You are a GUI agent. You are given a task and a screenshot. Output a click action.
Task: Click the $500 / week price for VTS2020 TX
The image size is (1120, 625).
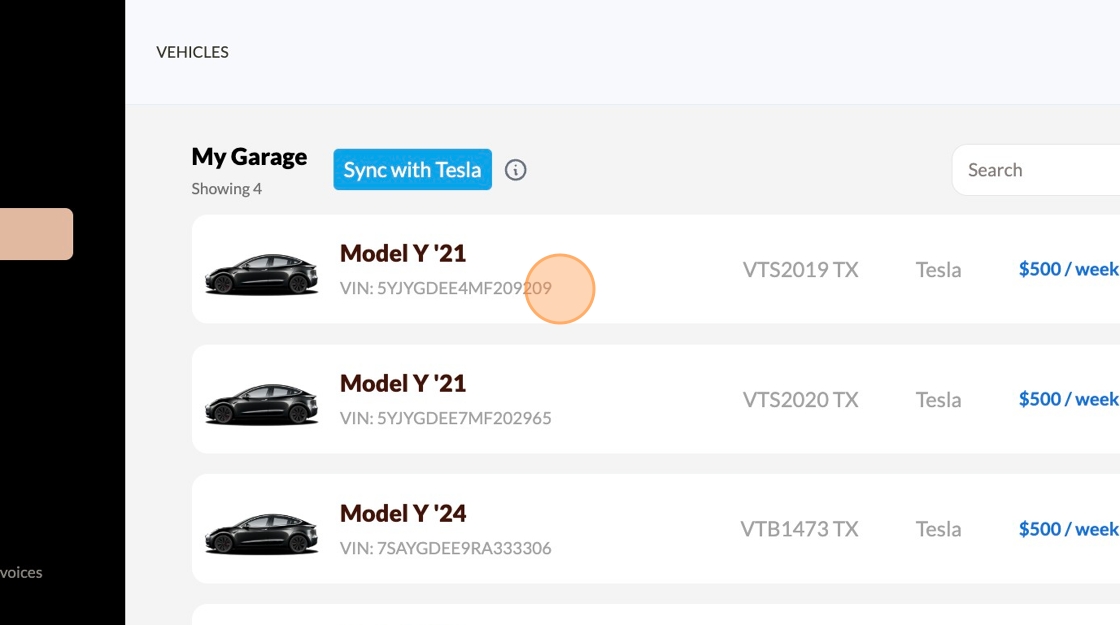[x=1068, y=399]
